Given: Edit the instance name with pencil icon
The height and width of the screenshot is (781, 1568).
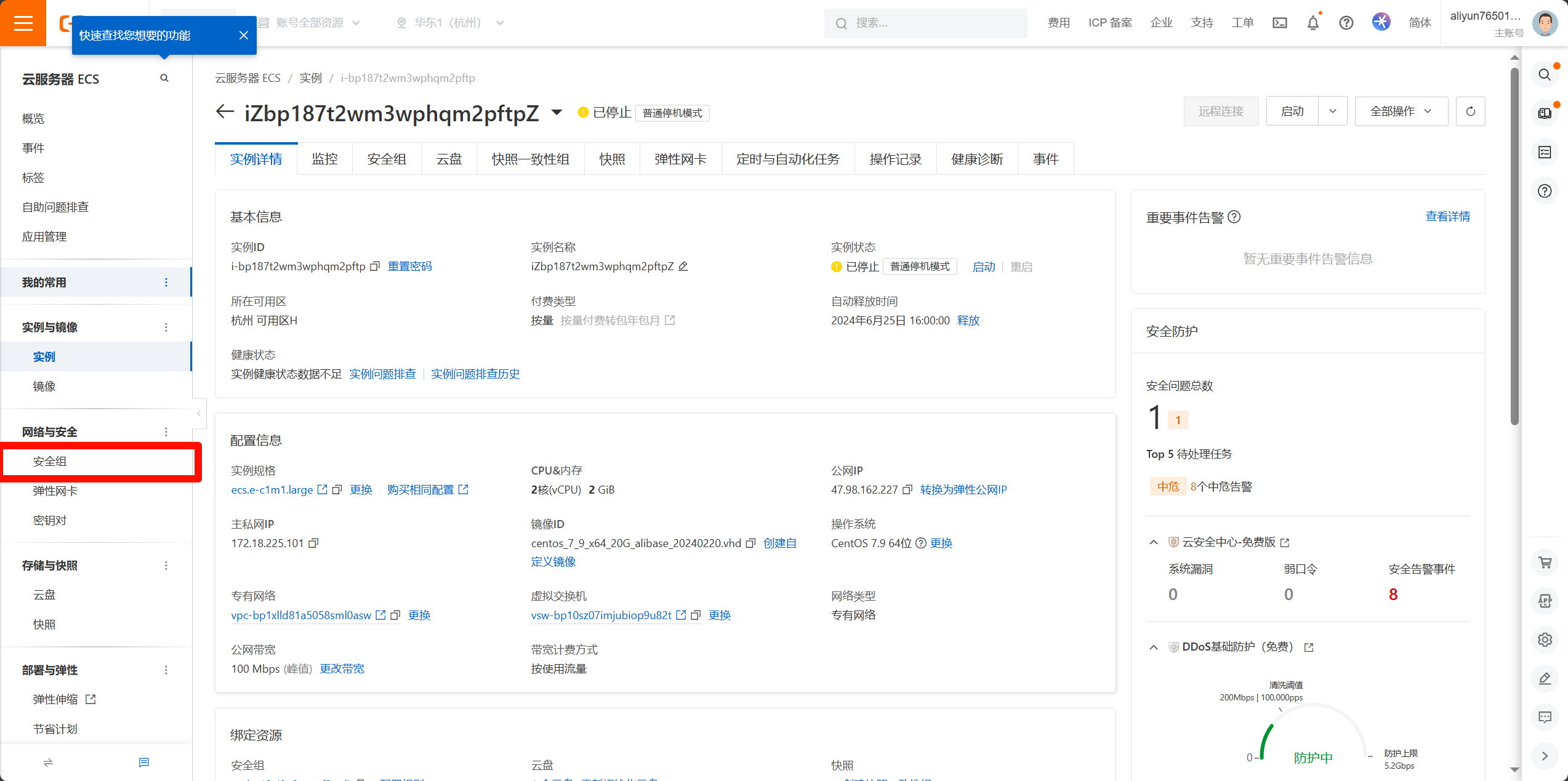Looking at the screenshot, I should click(x=683, y=266).
